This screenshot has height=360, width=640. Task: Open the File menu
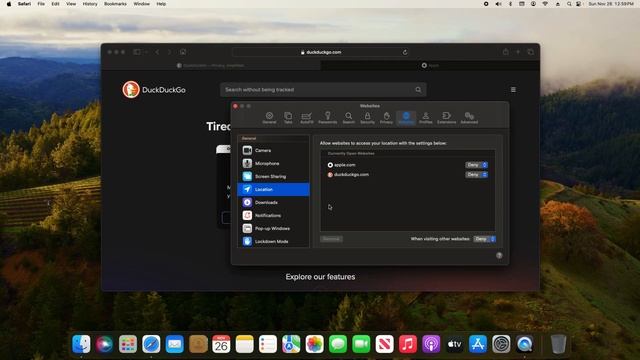[x=41, y=4]
